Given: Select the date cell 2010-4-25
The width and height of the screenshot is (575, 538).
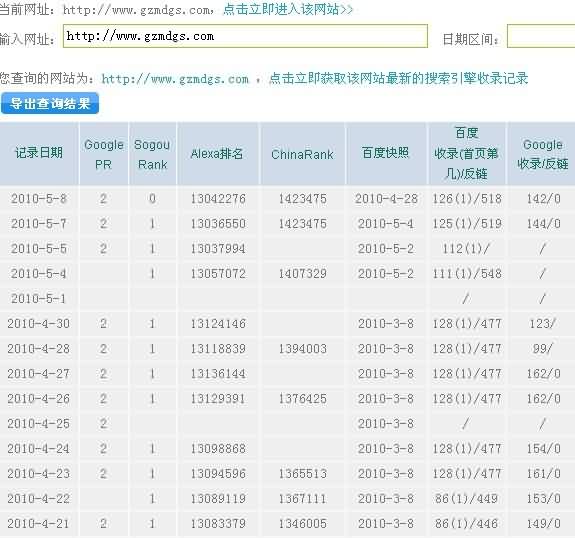Looking at the screenshot, I should click(39, 424).
